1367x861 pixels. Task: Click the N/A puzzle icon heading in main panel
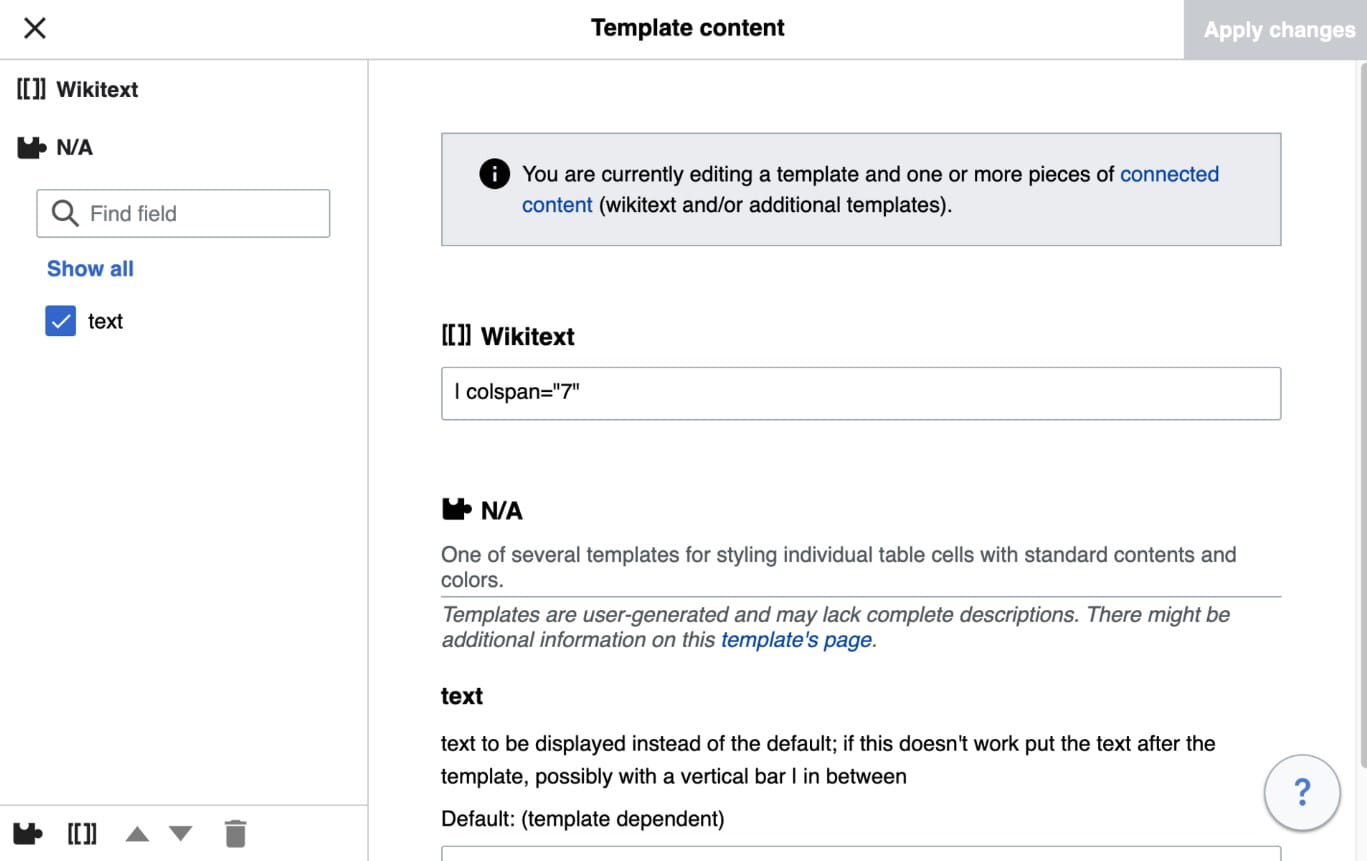456,510
